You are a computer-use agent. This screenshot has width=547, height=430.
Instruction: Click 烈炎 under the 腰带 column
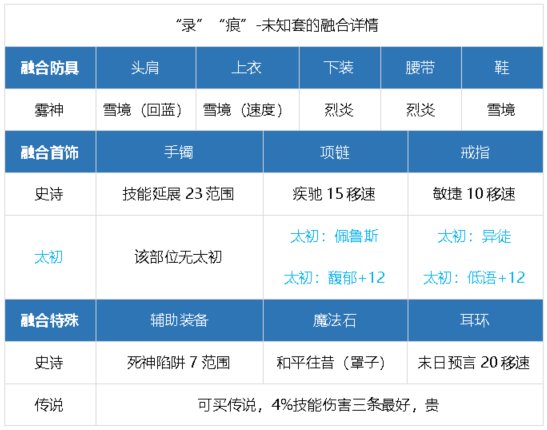point(421,110)
